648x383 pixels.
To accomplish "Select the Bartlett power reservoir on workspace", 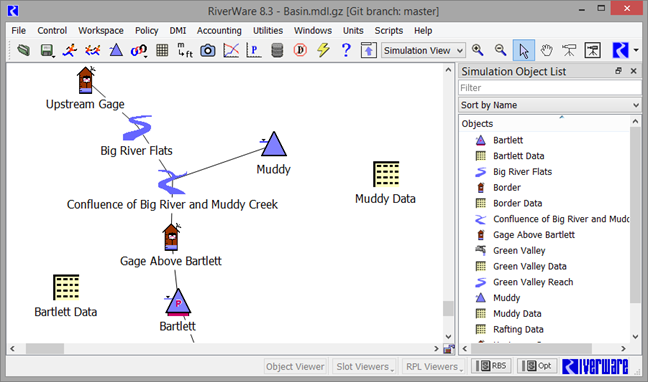I will click(x=178, y=303).
